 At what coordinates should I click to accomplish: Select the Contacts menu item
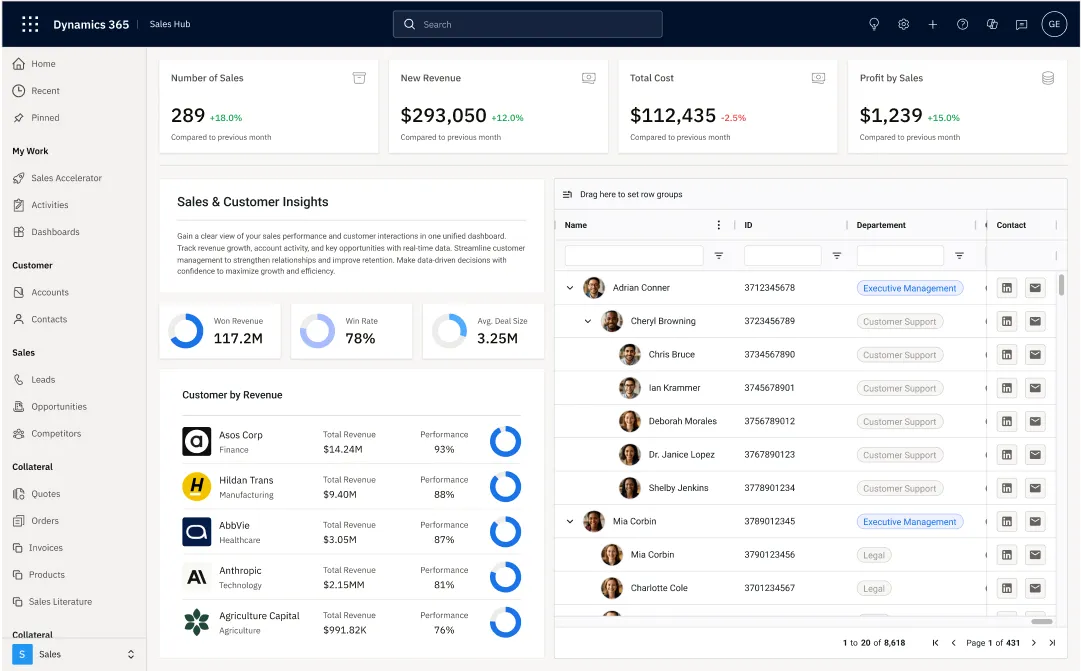(x=48, y=319)
